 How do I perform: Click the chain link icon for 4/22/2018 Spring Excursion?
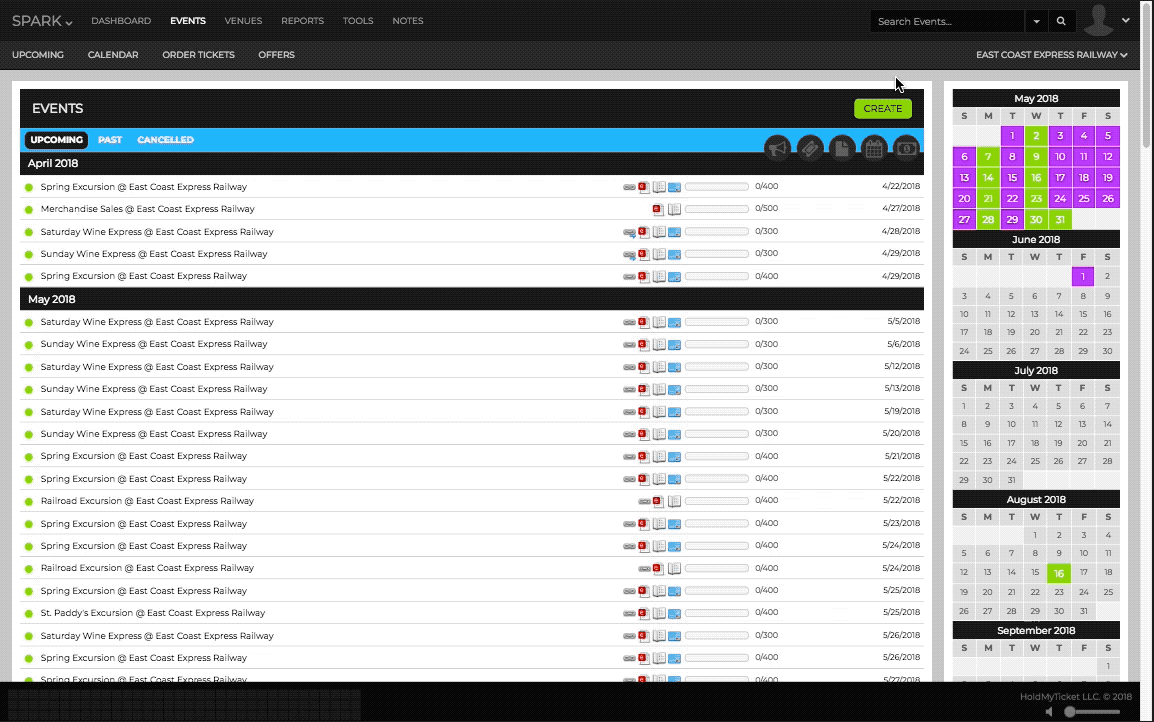[629, 187]
